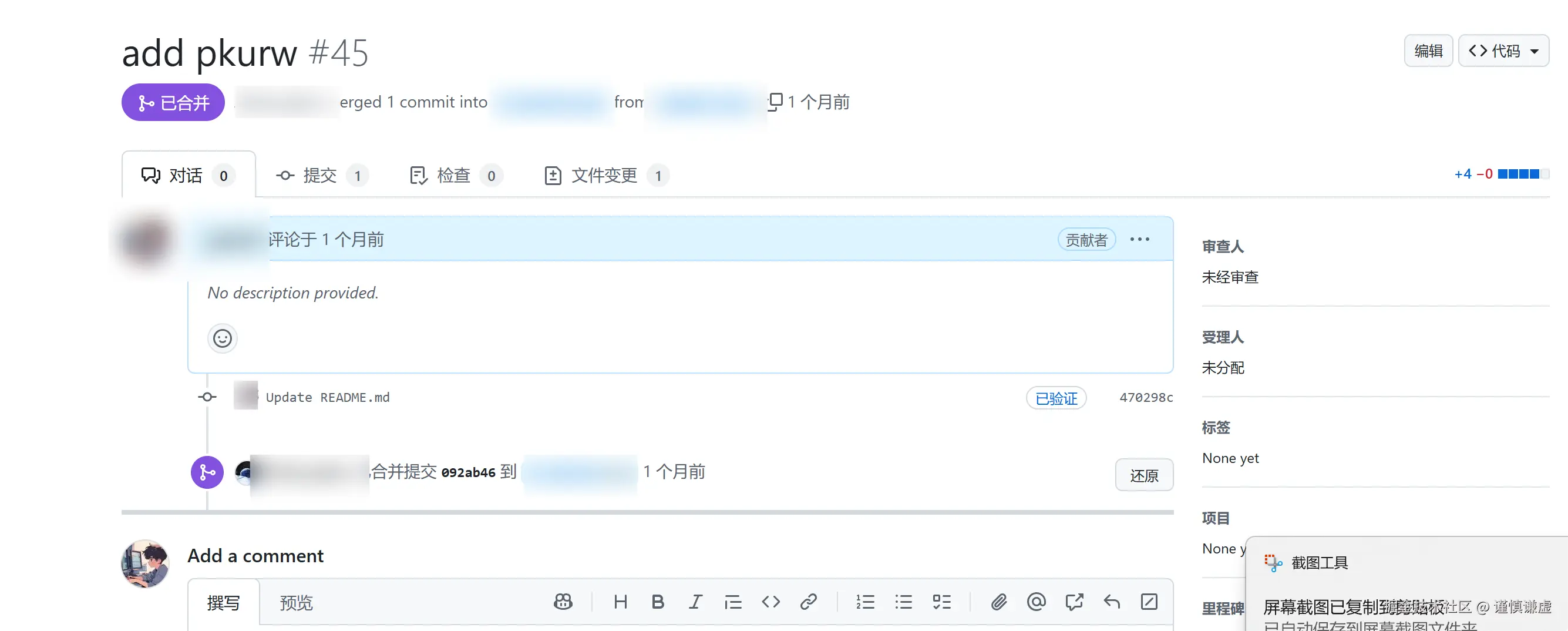Viewport: 1568px width, 631px height.
Task: Open the comment options kebab menu
Action: point(1138,239)
